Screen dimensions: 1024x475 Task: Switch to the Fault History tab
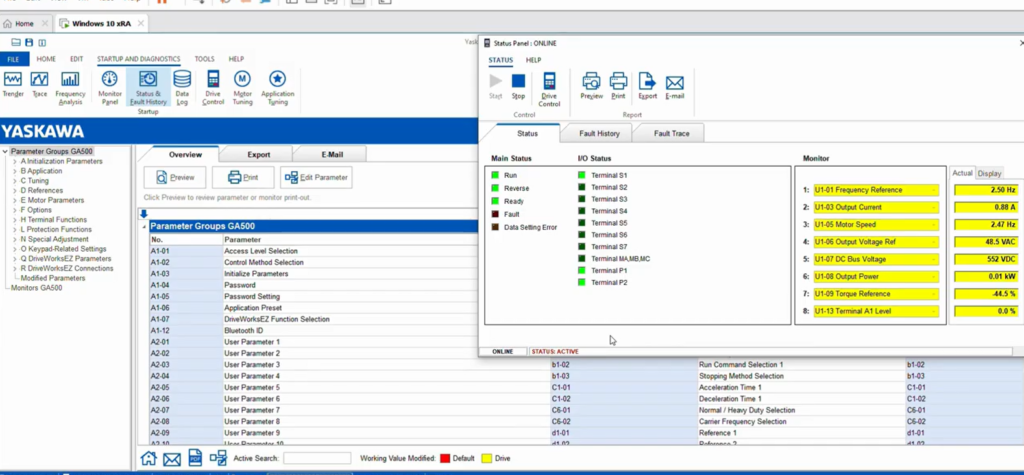click(x=600, y=133)
